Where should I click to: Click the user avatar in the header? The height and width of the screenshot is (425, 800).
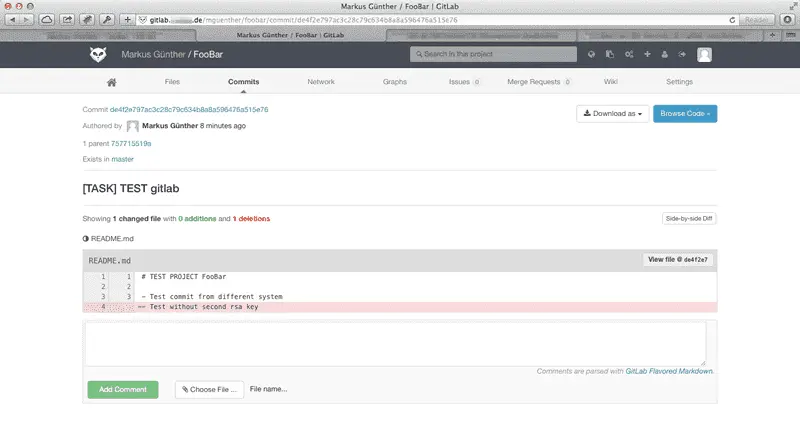point(704,55)
